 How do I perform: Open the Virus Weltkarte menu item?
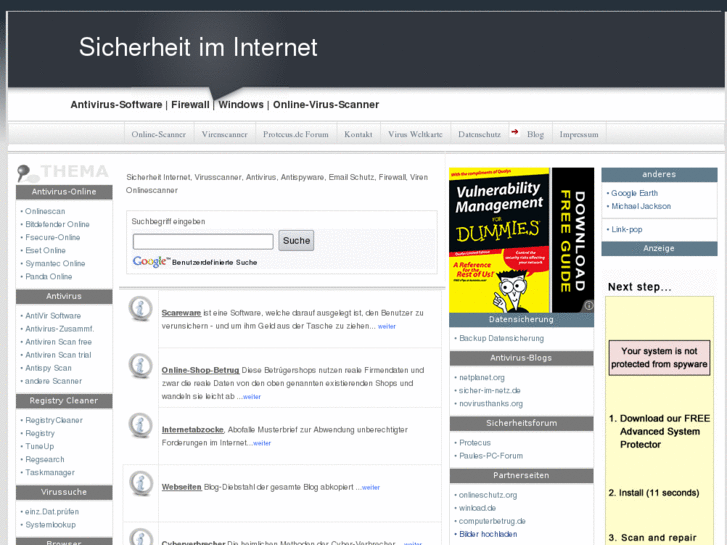[x=415, y=134]
